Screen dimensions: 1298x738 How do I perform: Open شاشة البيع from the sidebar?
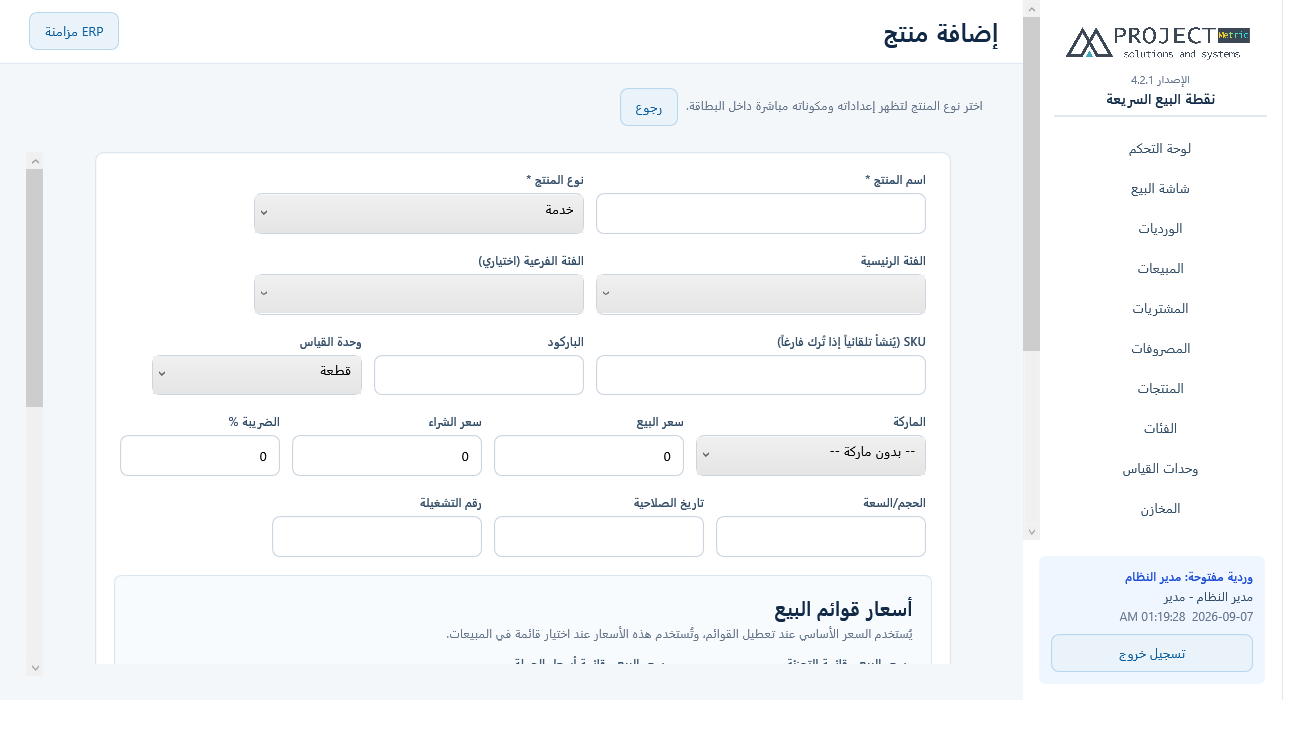pyautogui.click(x=1160, y=188)
